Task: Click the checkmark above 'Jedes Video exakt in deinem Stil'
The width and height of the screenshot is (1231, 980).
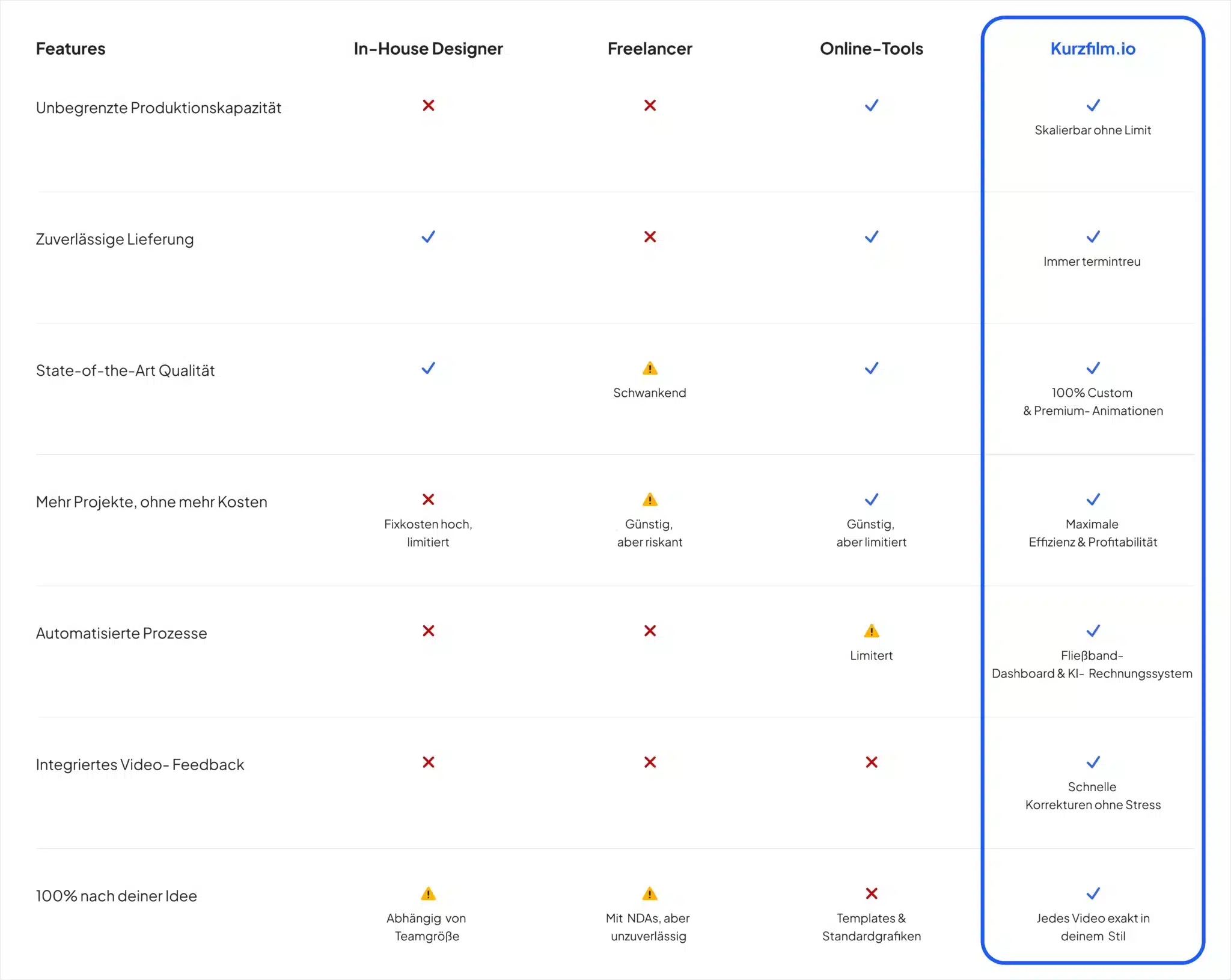Action: 1093,893
